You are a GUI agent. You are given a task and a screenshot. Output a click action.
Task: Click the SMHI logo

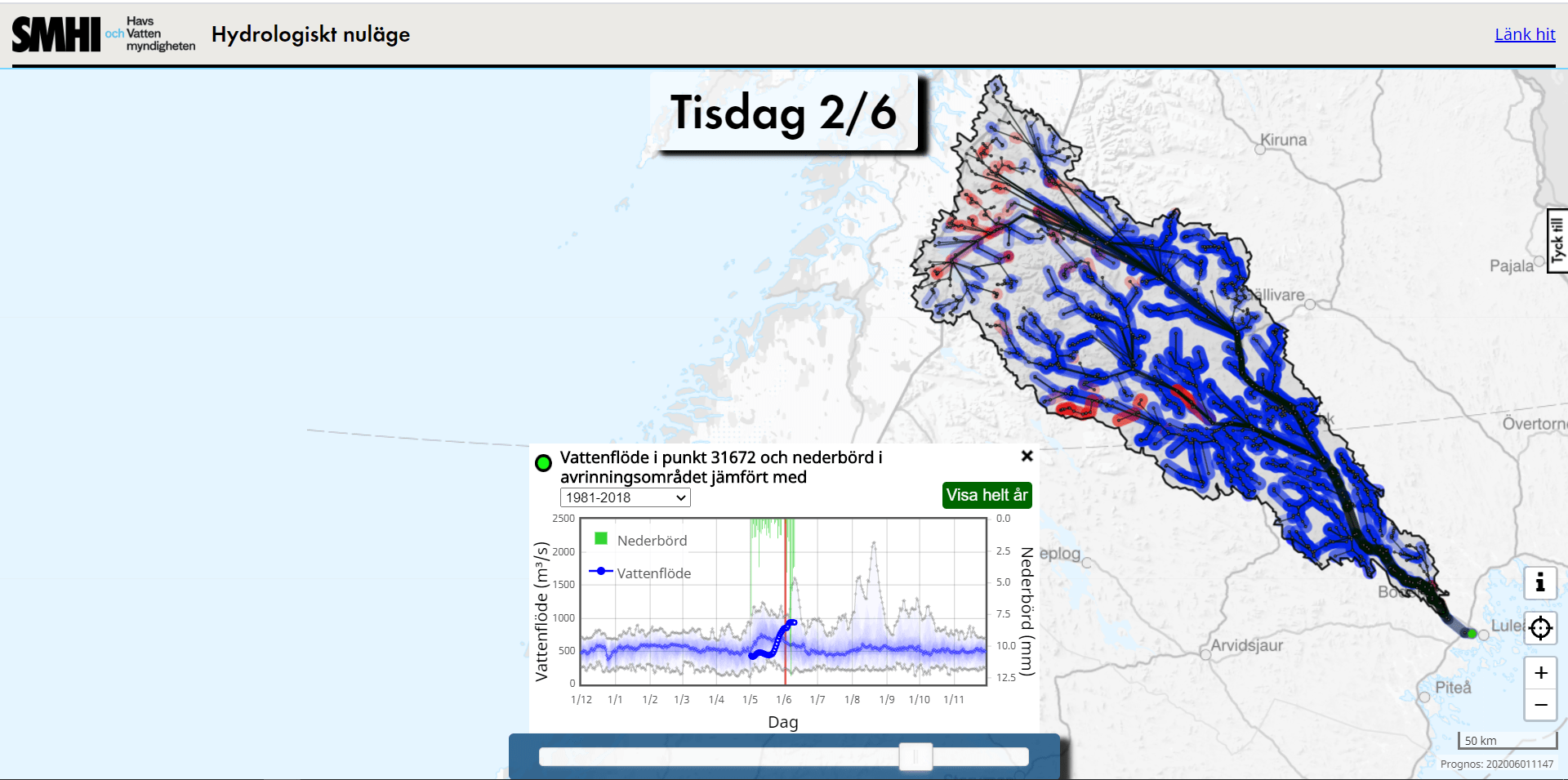(x=56, y=34)
